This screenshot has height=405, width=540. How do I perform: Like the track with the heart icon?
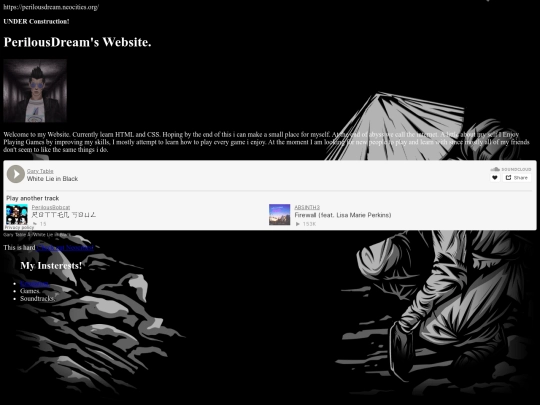495,178
